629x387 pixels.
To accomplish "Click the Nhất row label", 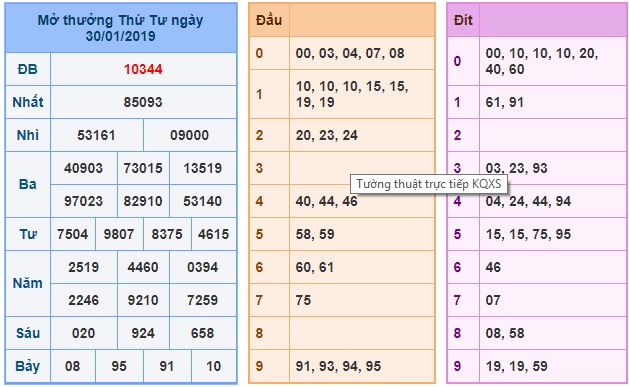I will tap(28, 102).
